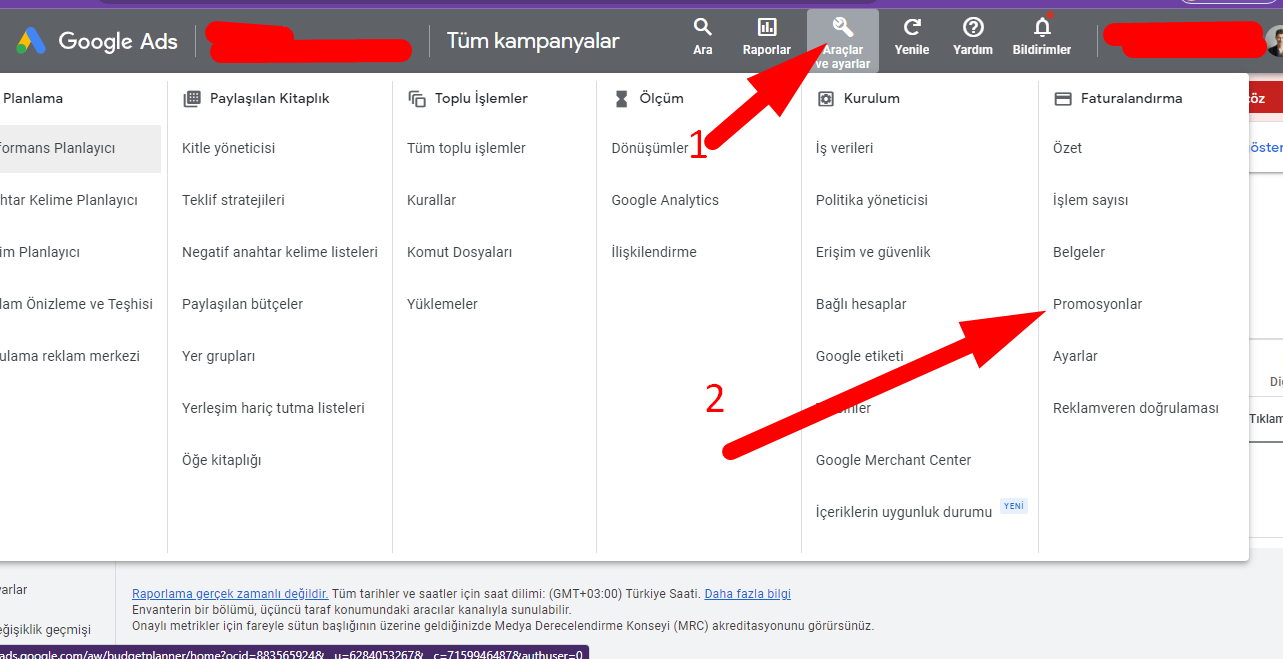The image size is (1283, 659).
Task: Open Komut Dosyaları
Action: tap(459, 252)
